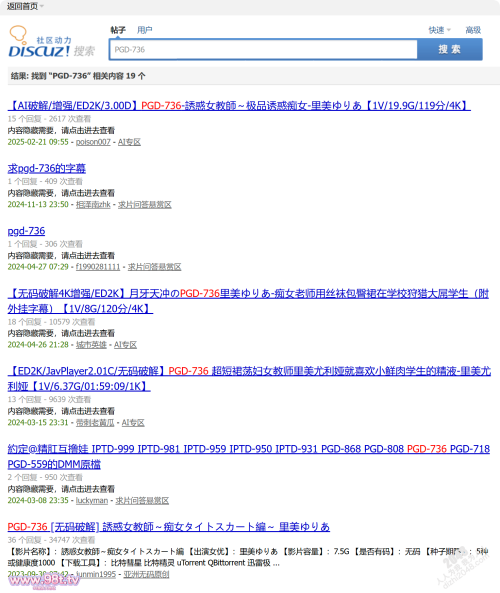Click the date 2024-11-13 23:50
This screenshot has width=500, height=593.
point(38,205)
